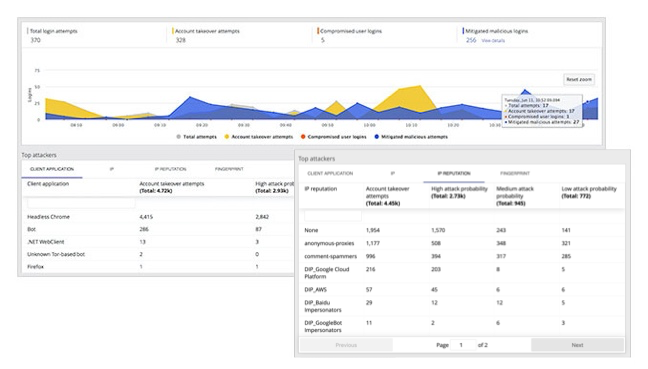
Task: Click the page number input field
Action: (x=463, y=345)
